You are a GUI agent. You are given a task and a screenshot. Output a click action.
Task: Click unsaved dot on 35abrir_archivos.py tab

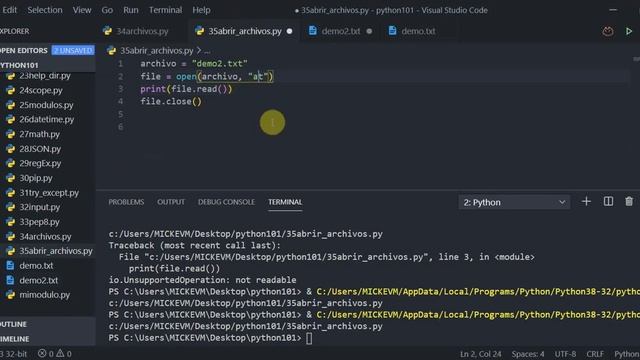coord(289,31)
